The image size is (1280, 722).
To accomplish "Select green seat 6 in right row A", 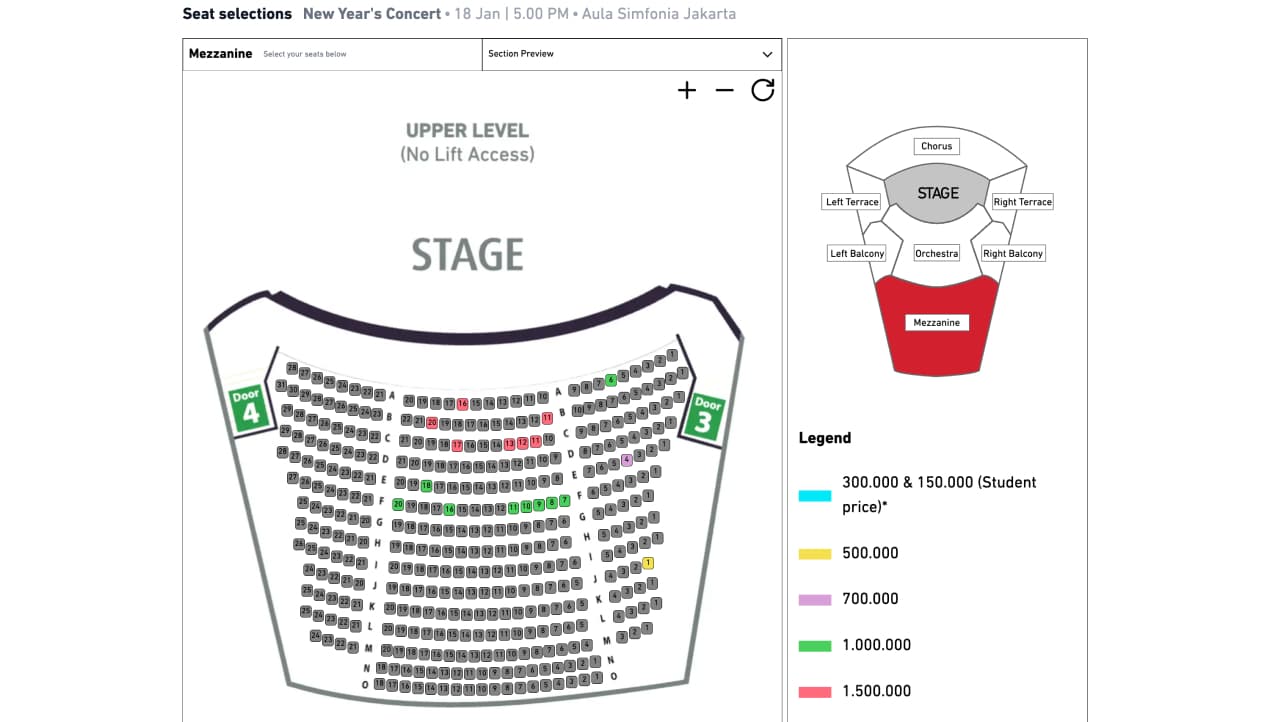I will click(611, 380).
